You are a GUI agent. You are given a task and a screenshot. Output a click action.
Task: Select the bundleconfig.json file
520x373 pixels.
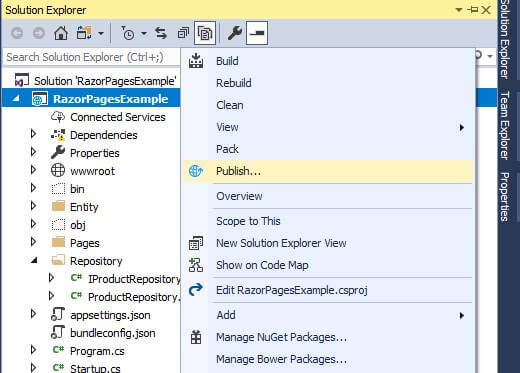pos(113,333)
